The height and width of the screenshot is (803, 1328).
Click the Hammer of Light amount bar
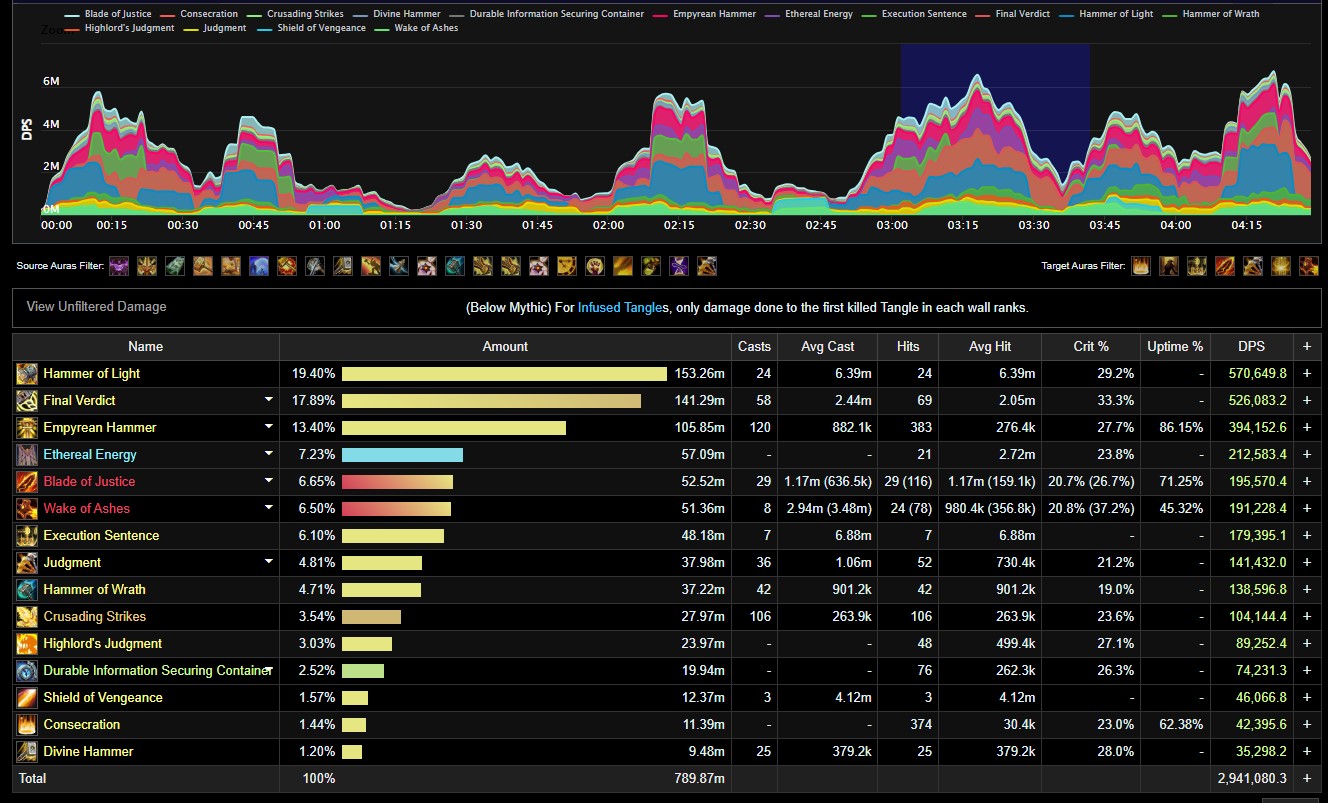point(504,373)
